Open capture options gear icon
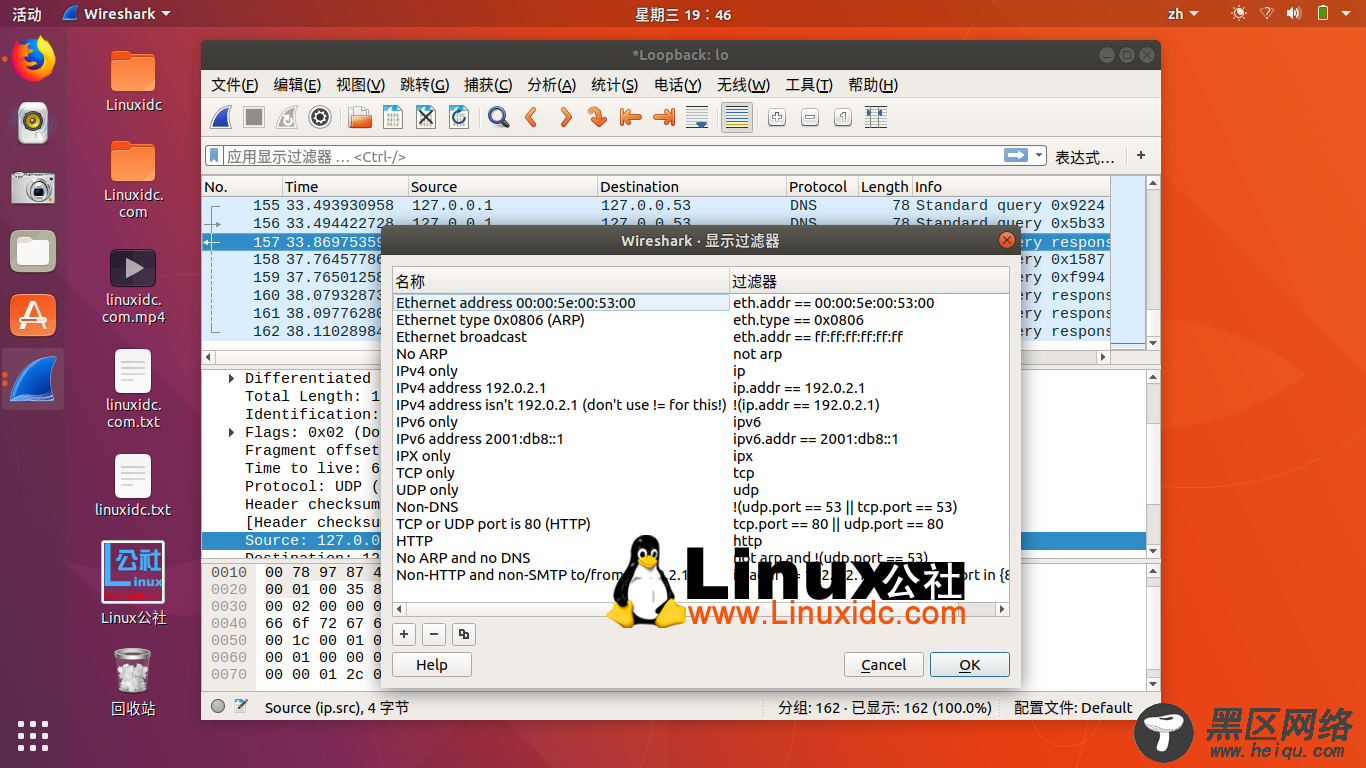 pos(320,117)
